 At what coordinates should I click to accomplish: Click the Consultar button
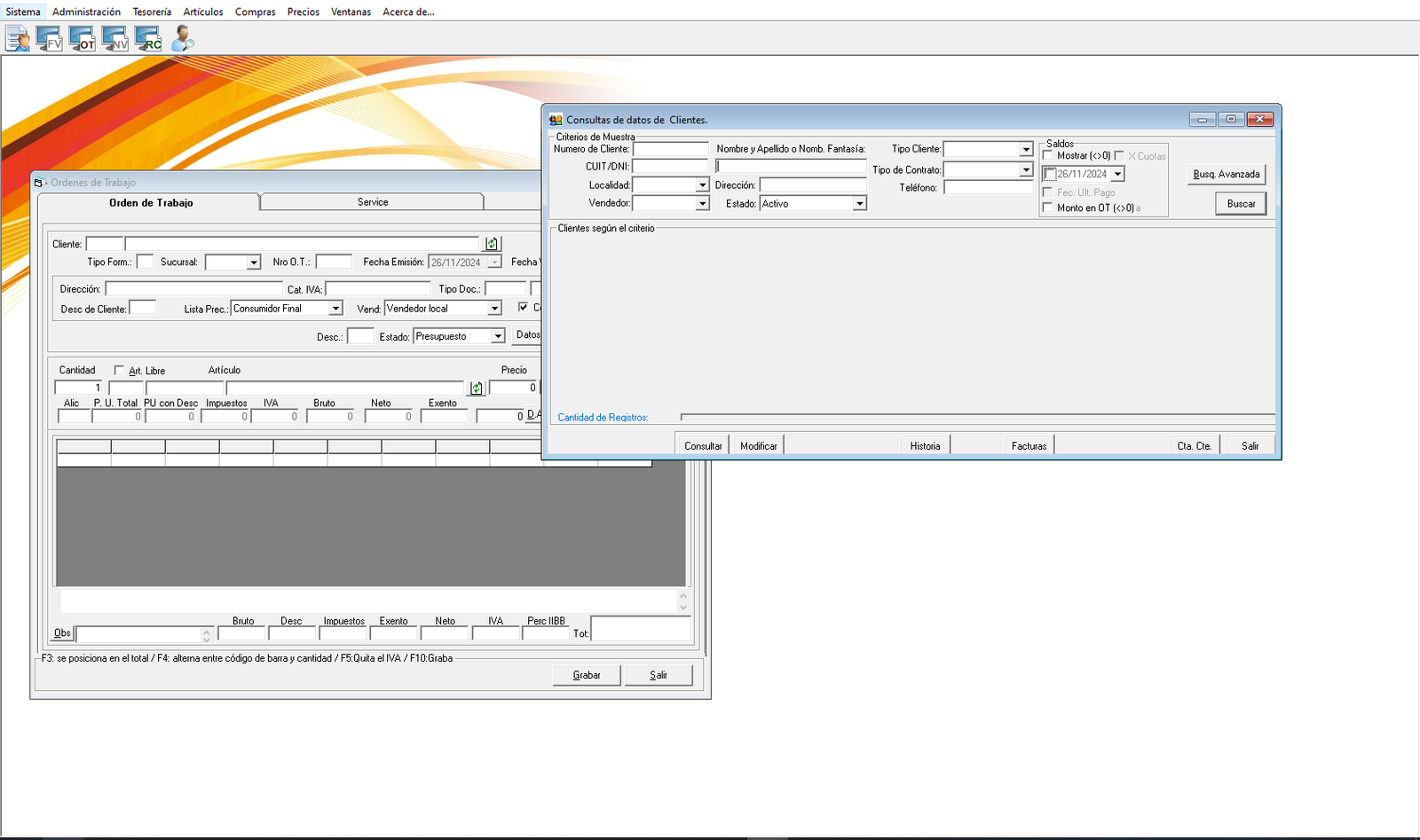pos(703,445)
